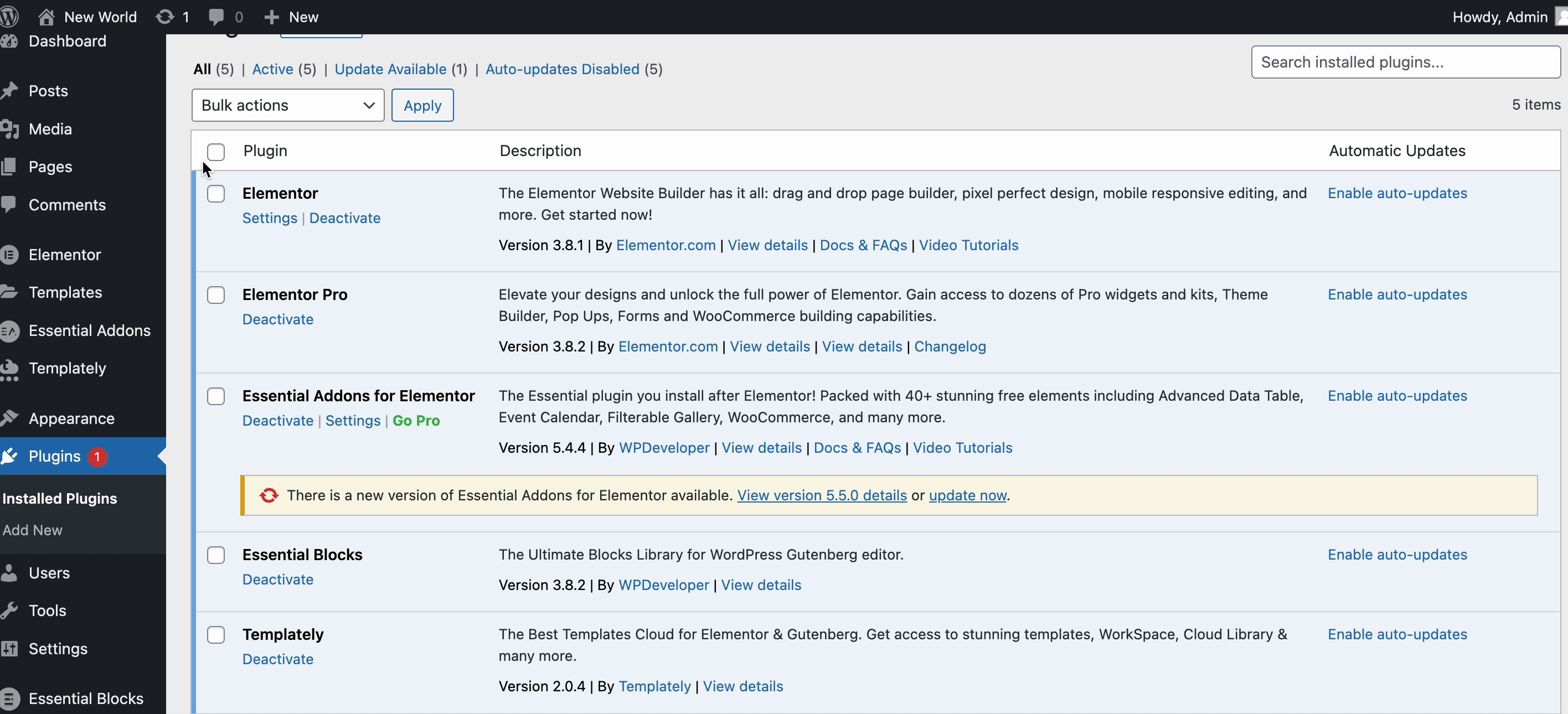Click the Tools wrench icon in sidebar

coord(9,610)
